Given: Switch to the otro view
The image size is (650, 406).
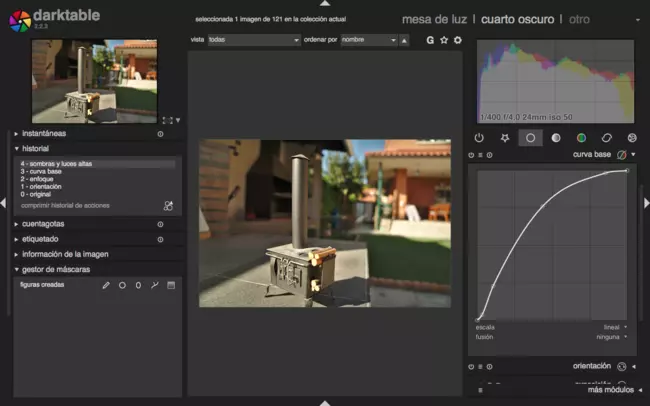Looking at the screenshot, I should [579, 19].
